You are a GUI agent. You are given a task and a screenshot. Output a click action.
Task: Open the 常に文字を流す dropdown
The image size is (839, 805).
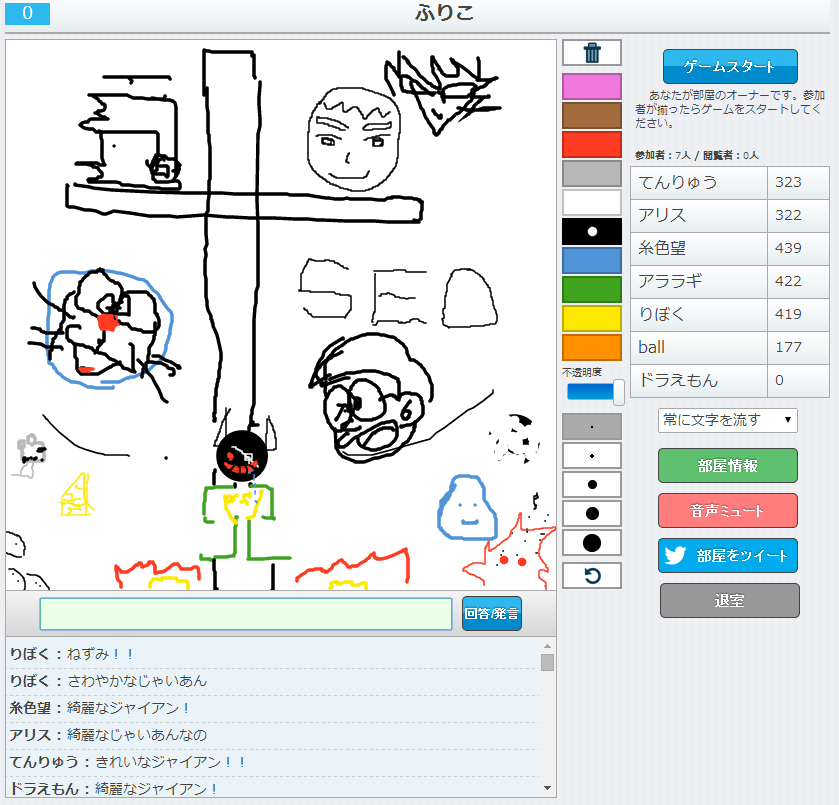[727, 420]
